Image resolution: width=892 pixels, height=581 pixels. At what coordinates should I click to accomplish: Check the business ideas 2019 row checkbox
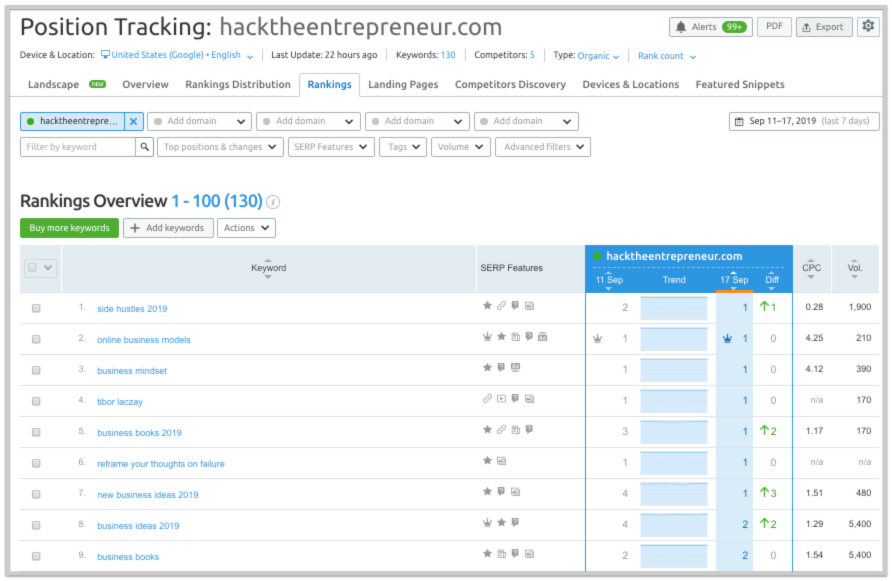click(x=36, y=525)
